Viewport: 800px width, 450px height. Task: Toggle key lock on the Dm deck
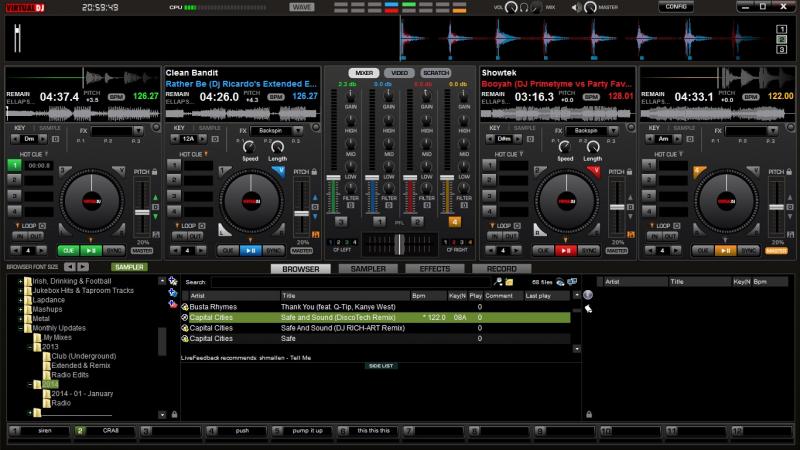(x=56, y=139)
